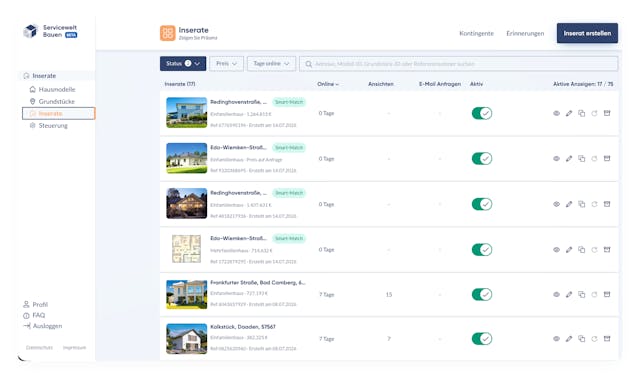The height and width of the screenshot is (379, 640).
Task: Preview the Redinghovenstraße listing with blue modern house
Action: (556, 113)
